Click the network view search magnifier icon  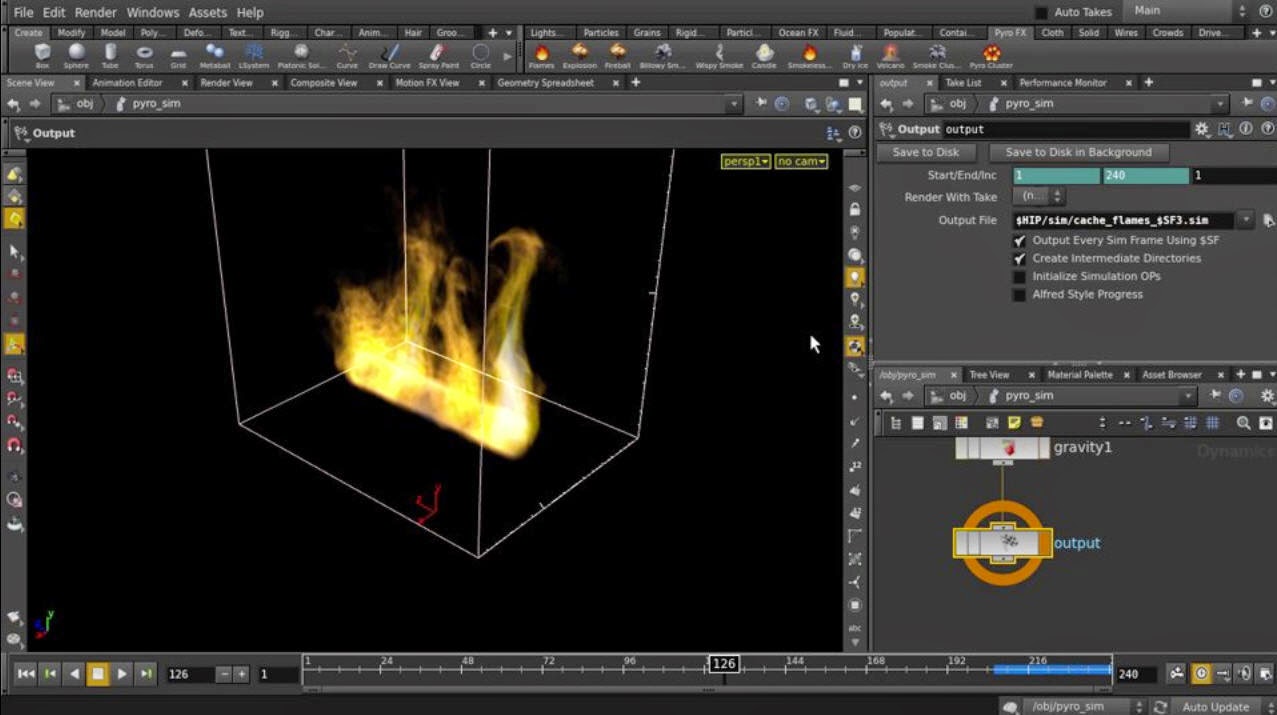pyautogui.click(x=1244, y=423)
